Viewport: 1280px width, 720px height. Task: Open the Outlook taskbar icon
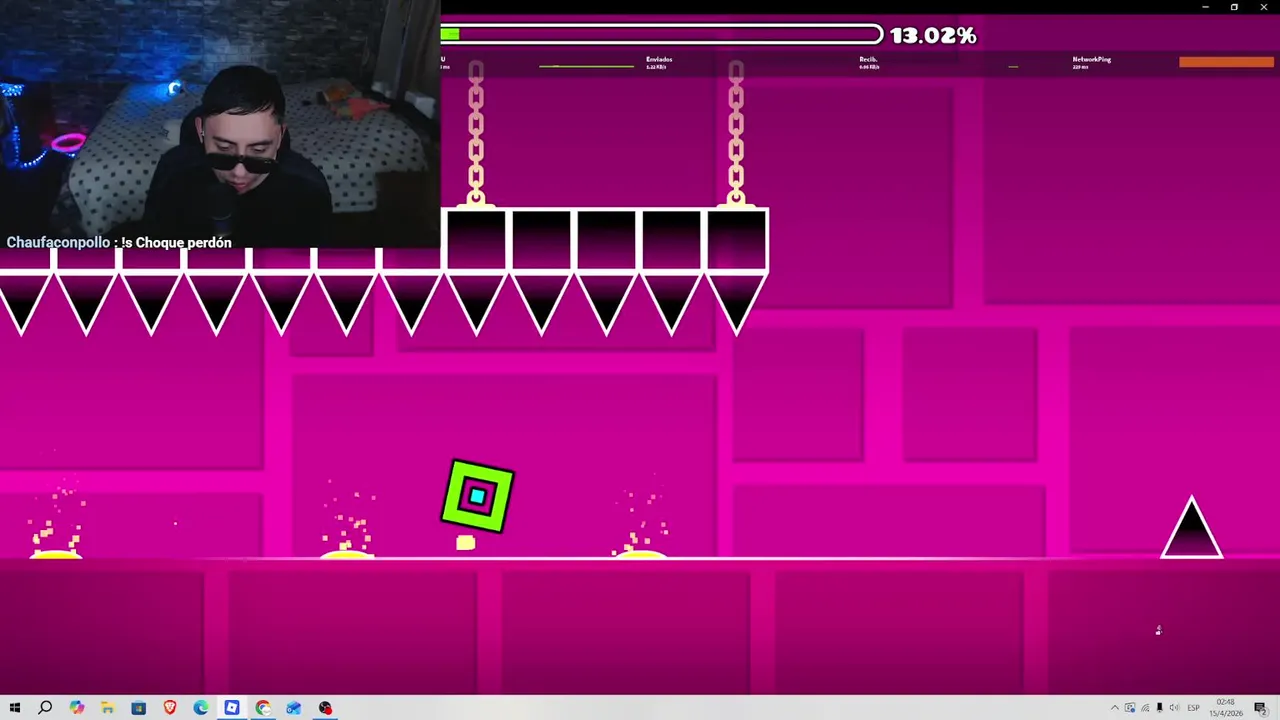pos(294,708)
